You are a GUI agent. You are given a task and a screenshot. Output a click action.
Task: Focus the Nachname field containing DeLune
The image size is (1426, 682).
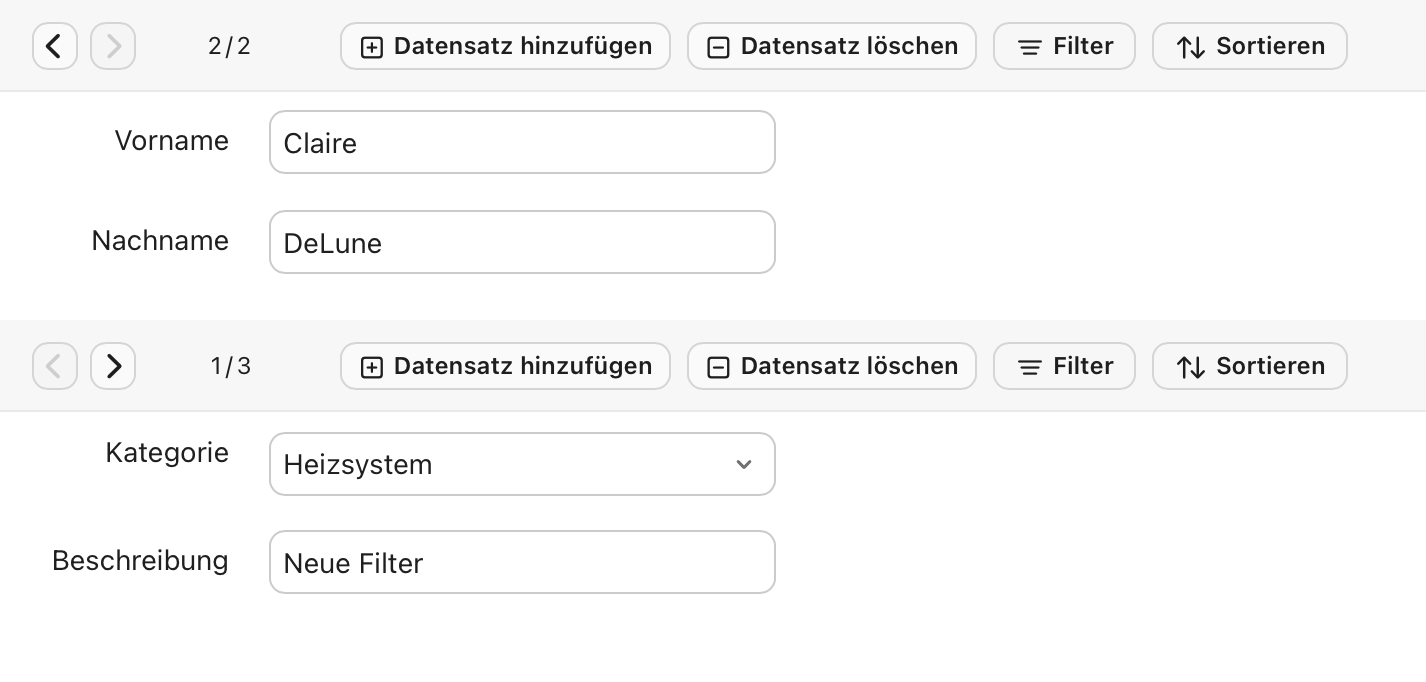coord(521,242)
